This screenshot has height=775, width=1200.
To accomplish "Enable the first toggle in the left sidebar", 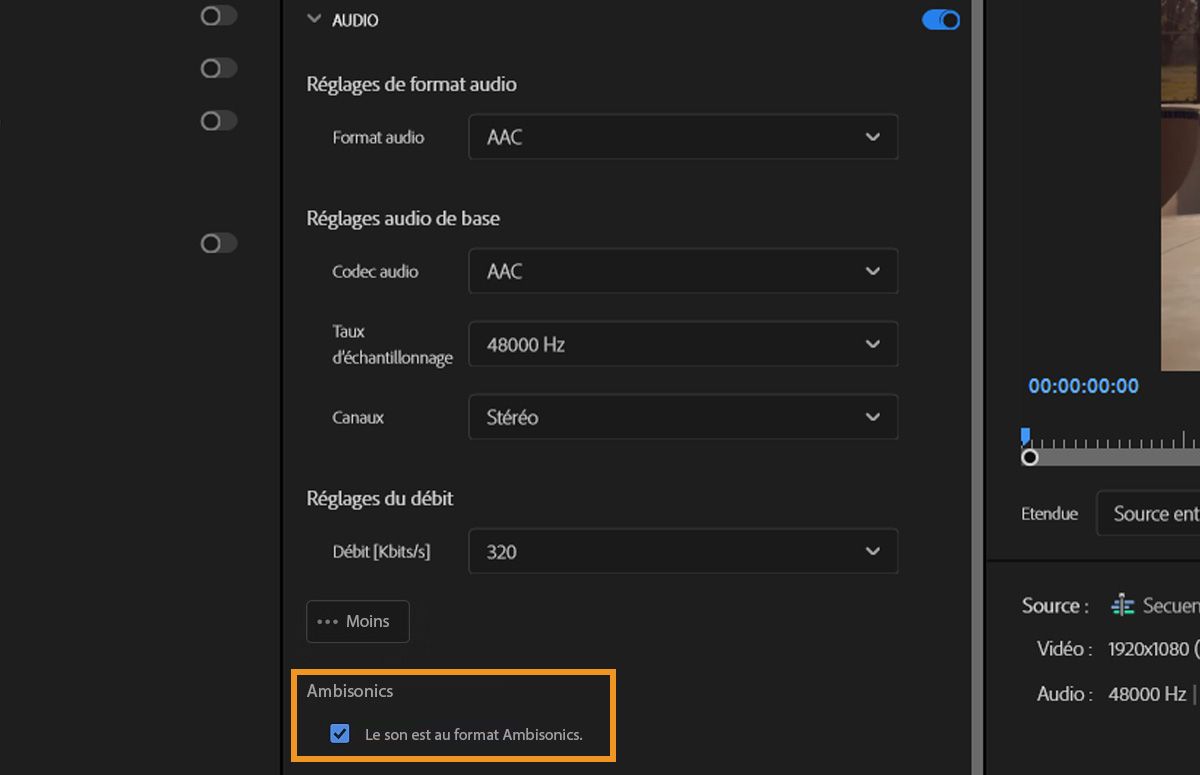I will pyautogui.click(x=218, y=15).
